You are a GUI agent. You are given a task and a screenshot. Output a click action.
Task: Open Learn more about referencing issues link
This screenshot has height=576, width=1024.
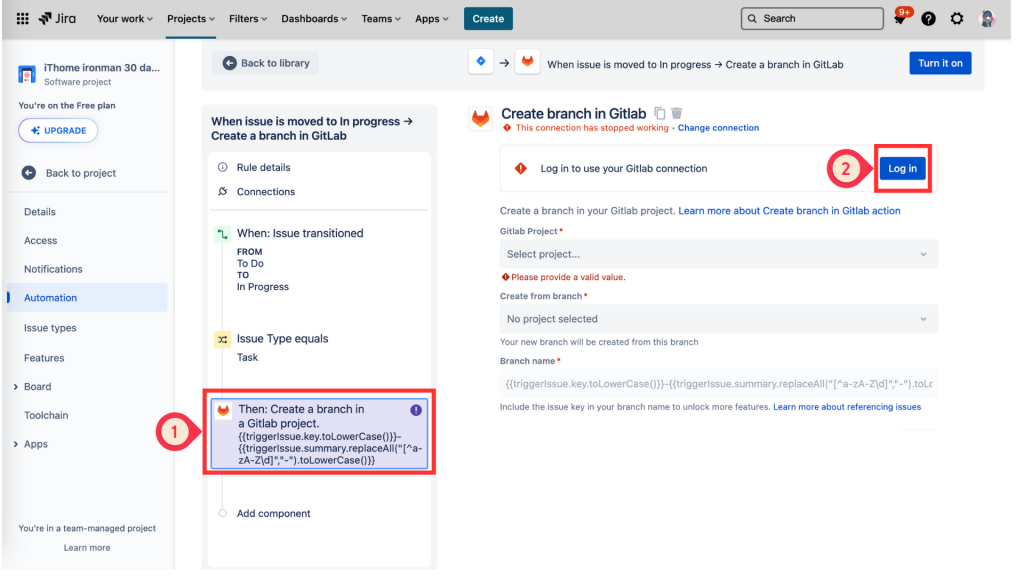[846, 407]
